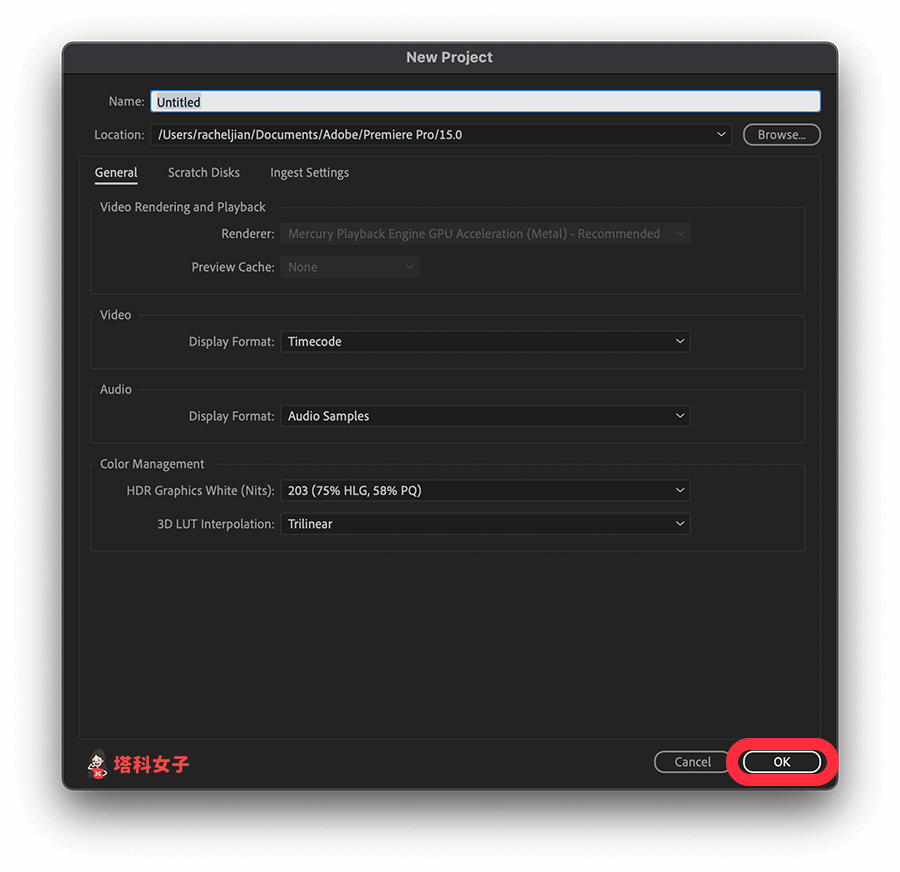Image resolution: width=900 pixels, height=872 pixels.
Task: Click the Browse button for project location
Action: (781, 134)
